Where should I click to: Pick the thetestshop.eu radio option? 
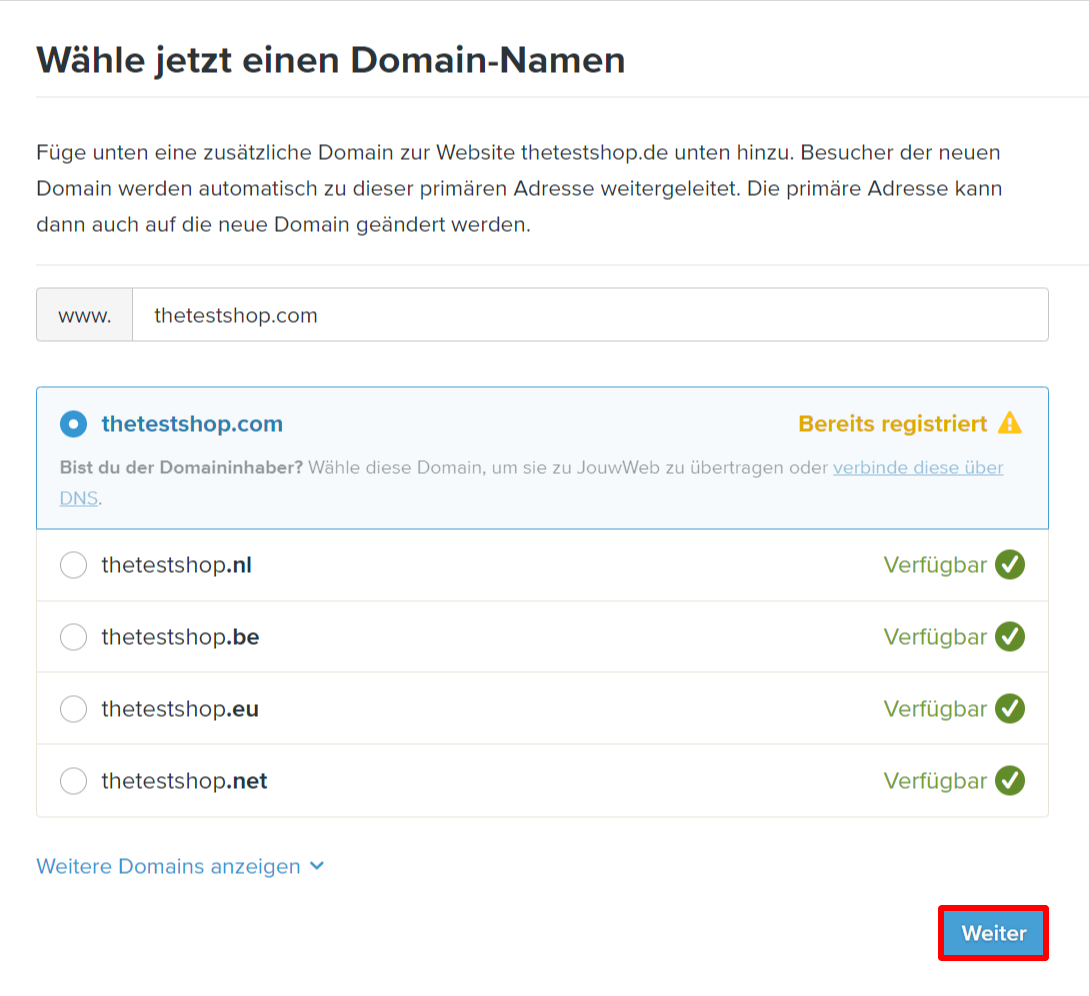click(x=73, y=709)
